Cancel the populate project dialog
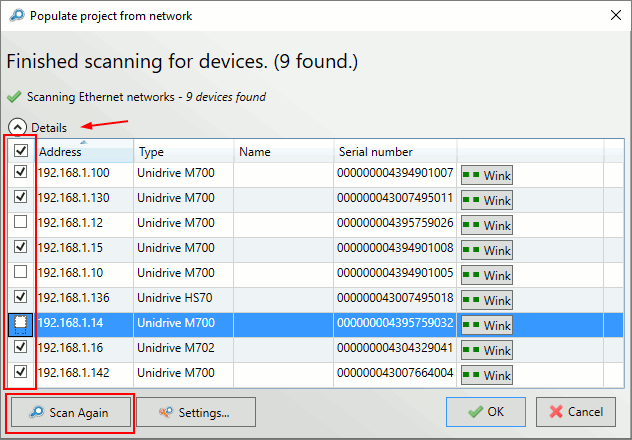Screen dimensions: 632x440 (576, 412)
